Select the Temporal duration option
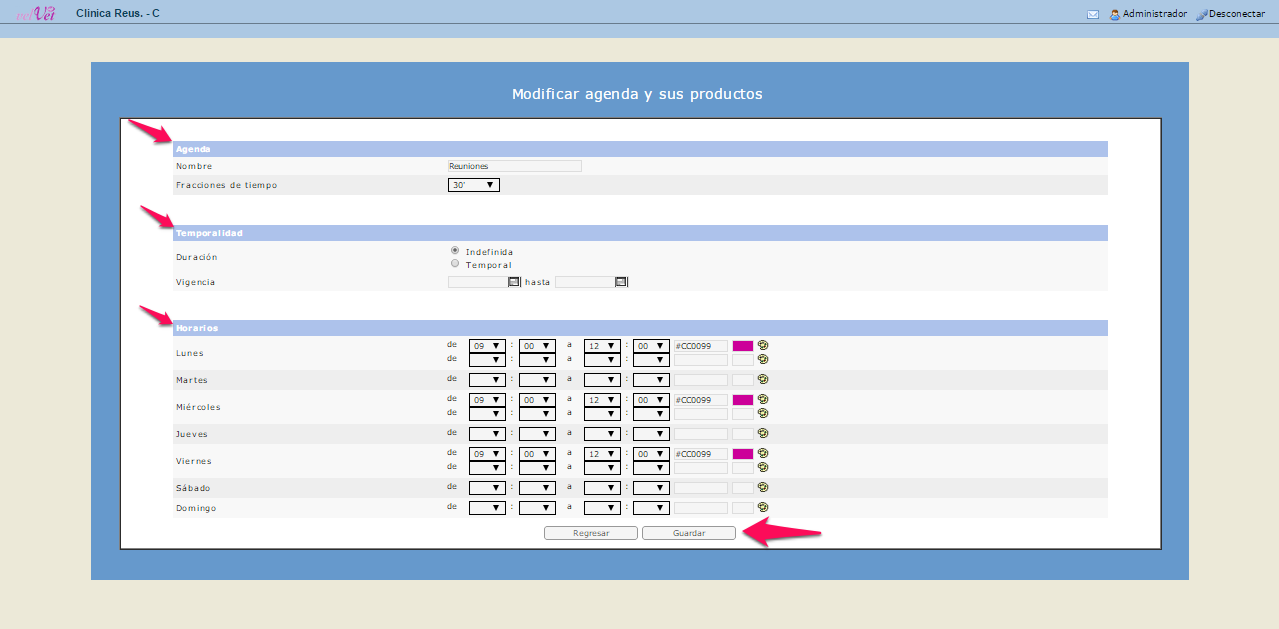The image size is (1279, 629). 455,264
